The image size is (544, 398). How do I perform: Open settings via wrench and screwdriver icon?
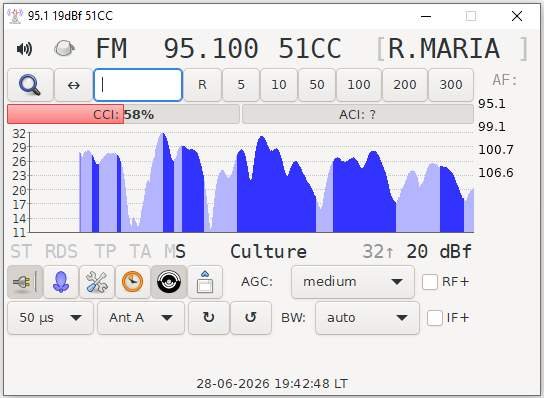click(x=97, y=282)
